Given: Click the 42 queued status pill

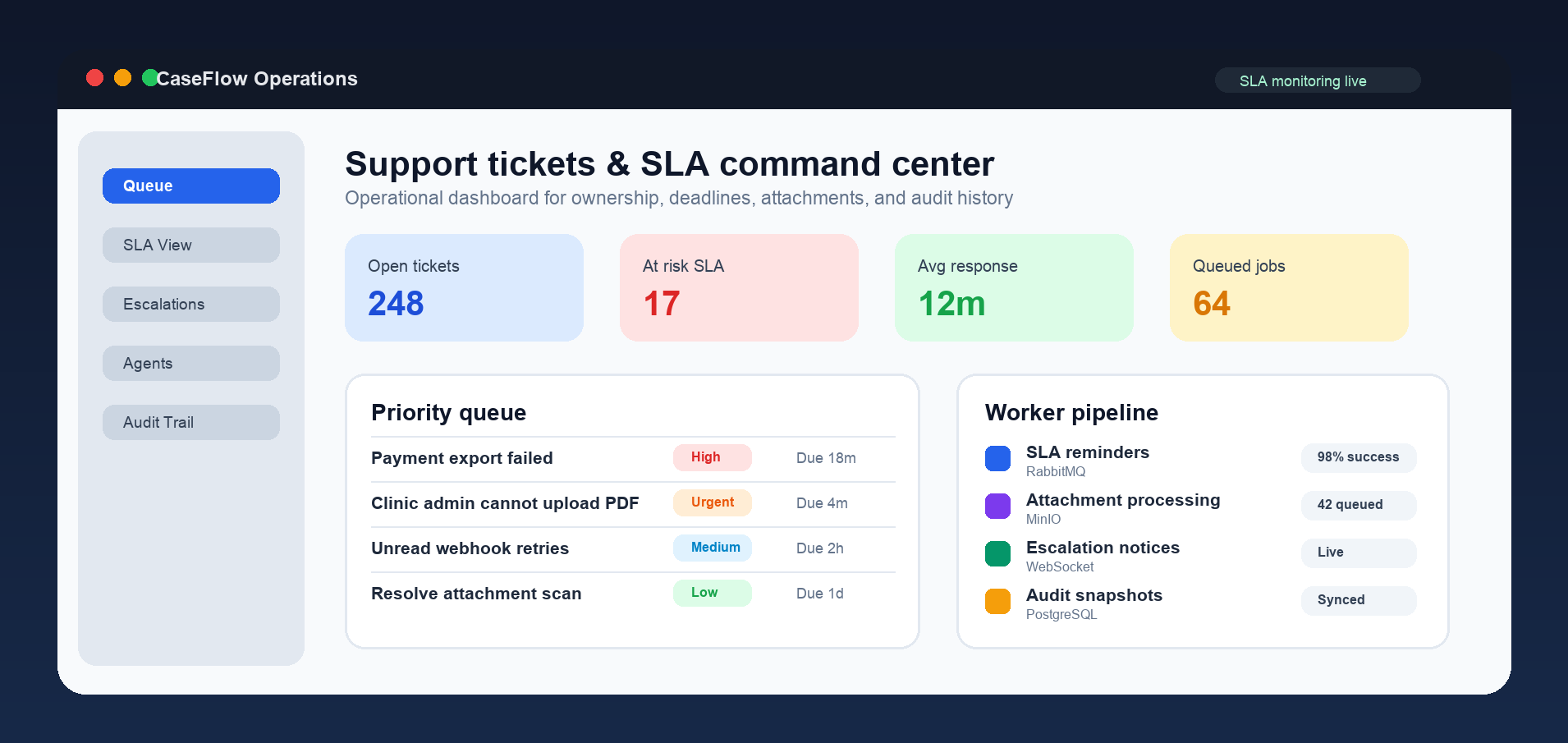Looking at the screenshot, I should tap(1359, 505).
